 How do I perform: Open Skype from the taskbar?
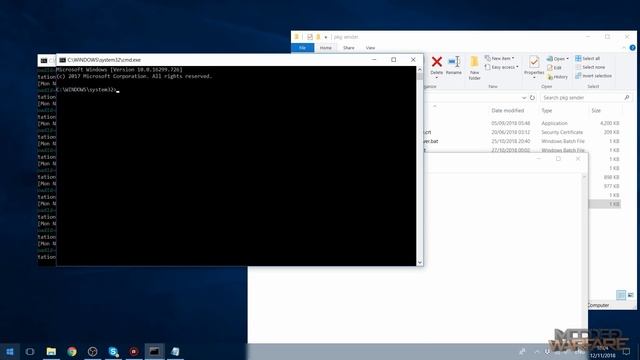coord(113,351)
